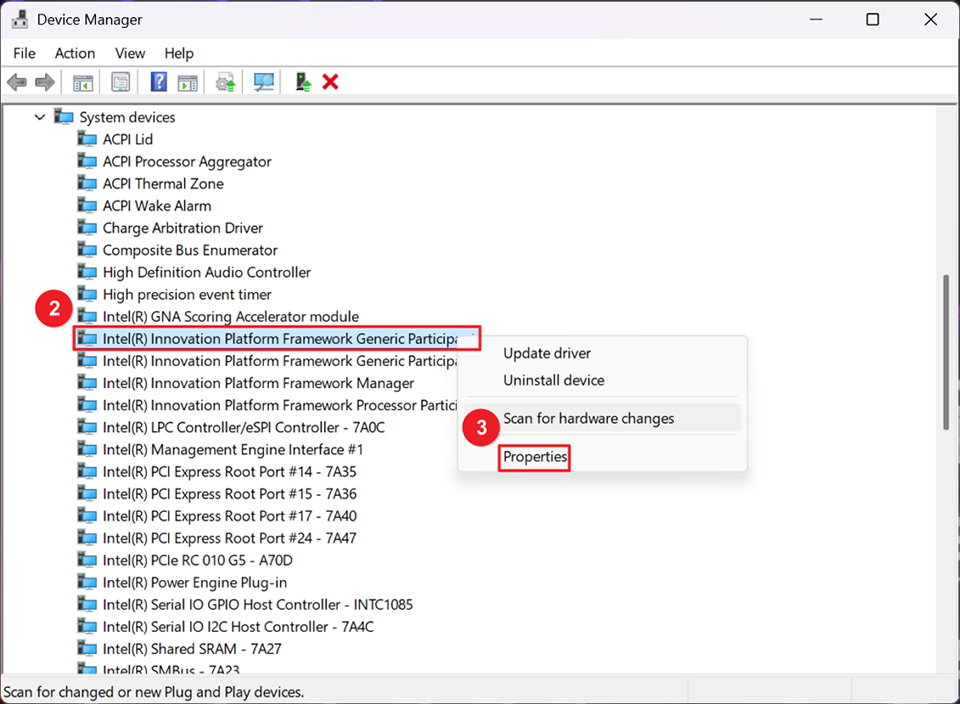The height and width of the screenshot is (704, 960).
Task: Select Intel(R) GNA Scoring Accelerator module
Action: point(230,316)
